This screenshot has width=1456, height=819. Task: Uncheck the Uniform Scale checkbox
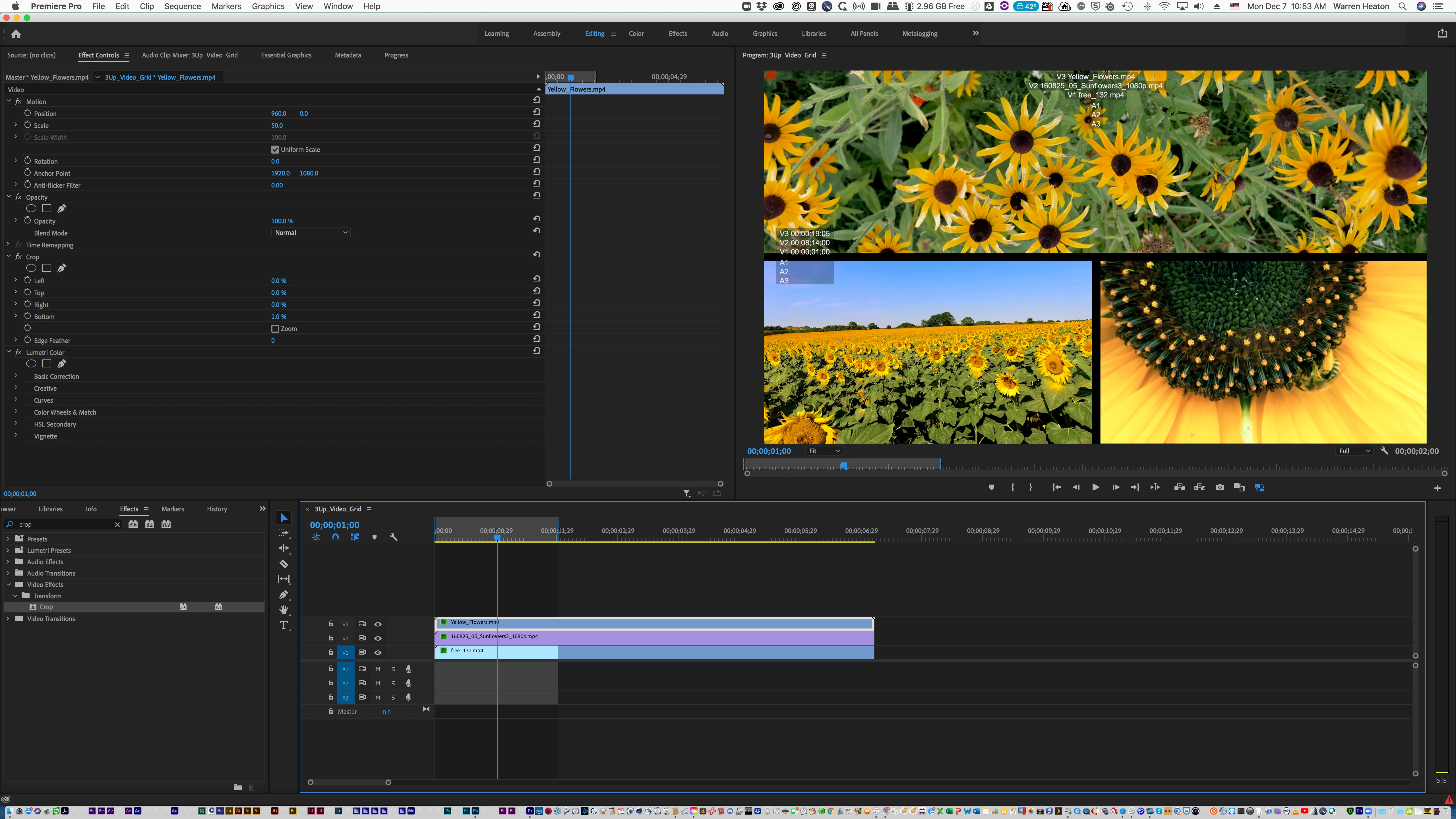coord(275,149)
